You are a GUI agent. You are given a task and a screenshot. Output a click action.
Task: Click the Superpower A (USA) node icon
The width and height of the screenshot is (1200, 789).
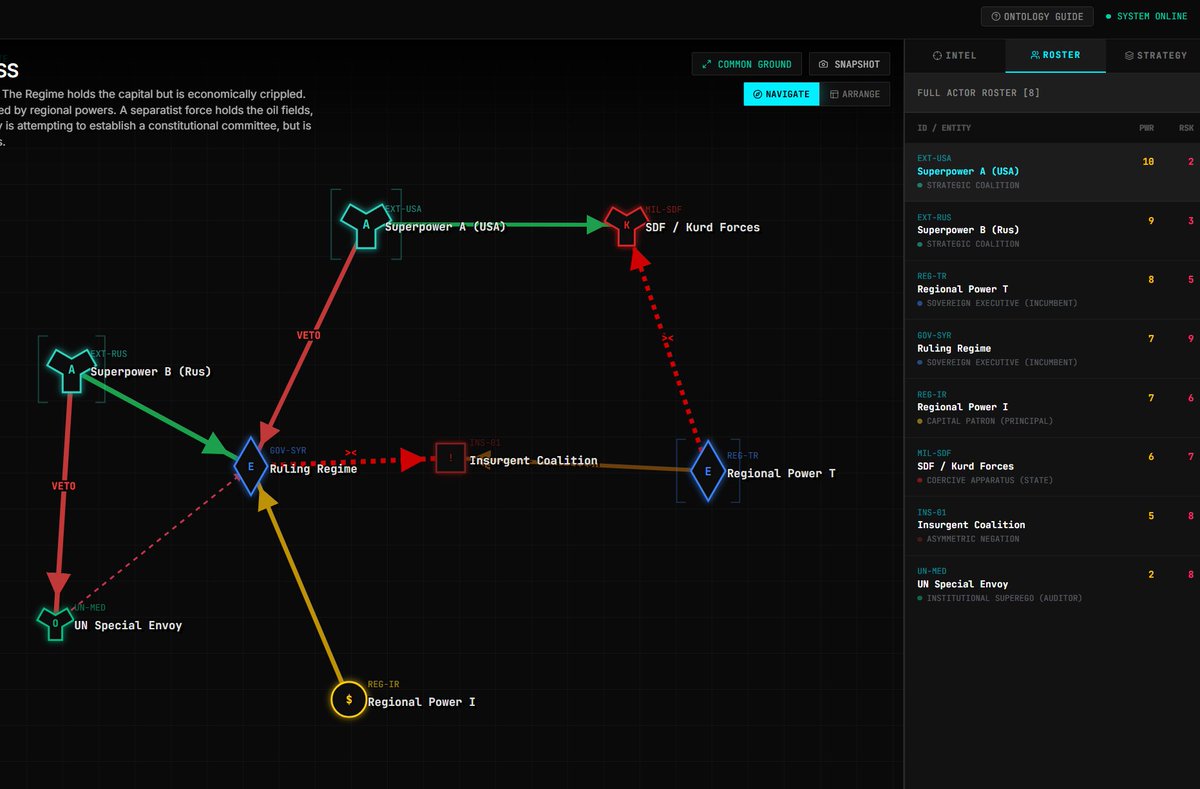click(x=365, y=224)
